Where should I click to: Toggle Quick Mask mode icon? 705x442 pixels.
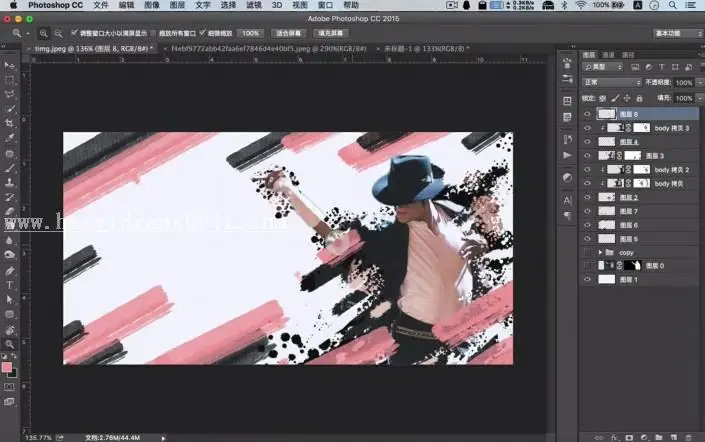[9, 387]
